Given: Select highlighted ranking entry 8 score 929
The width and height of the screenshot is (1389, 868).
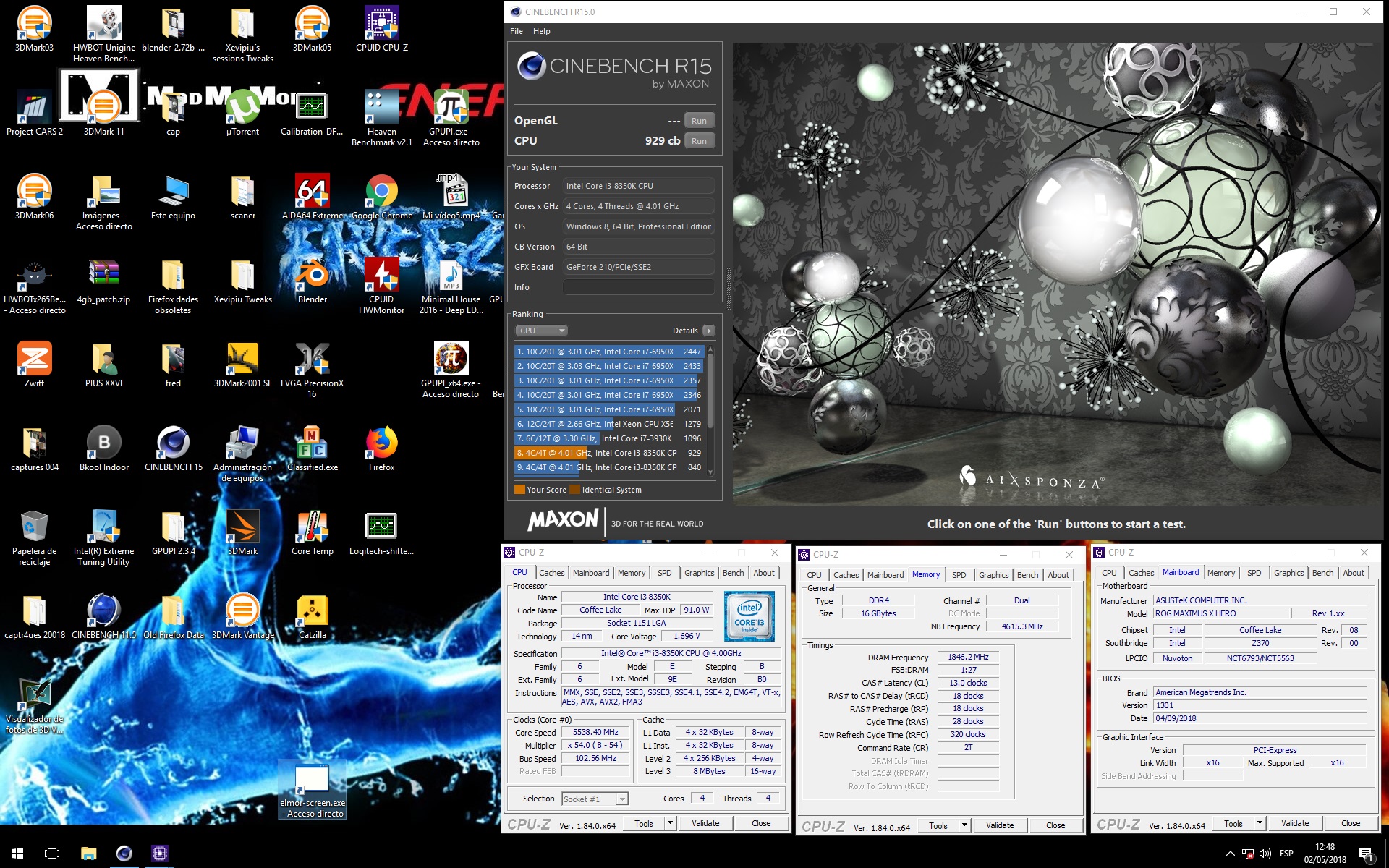Looking at the screenshot, I should (609, 453).
